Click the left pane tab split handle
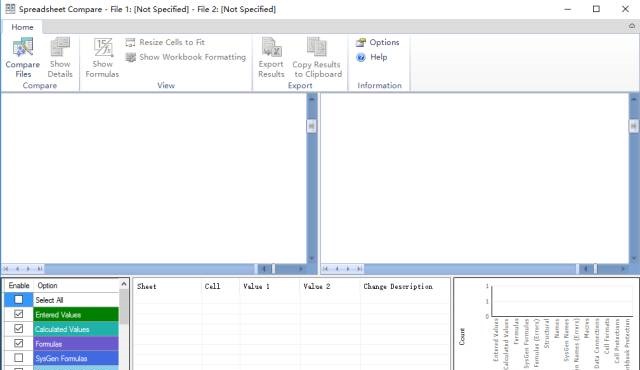The height and width of the screenshot is (370, 640). tap(256, 269)
